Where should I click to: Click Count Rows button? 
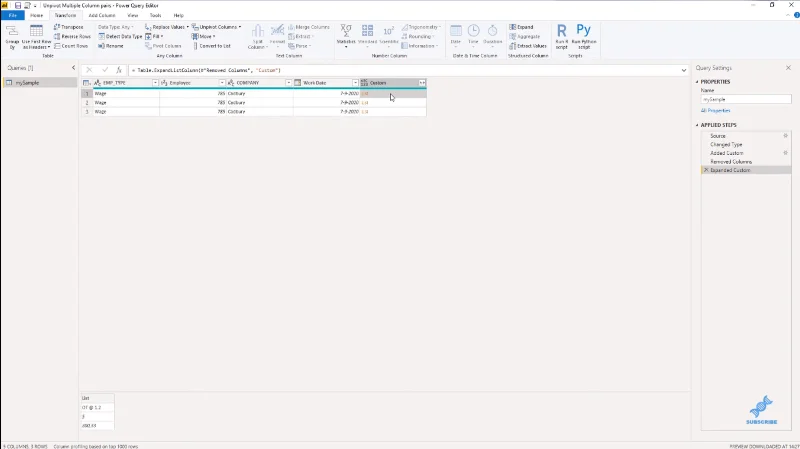(x=71, y=46)
